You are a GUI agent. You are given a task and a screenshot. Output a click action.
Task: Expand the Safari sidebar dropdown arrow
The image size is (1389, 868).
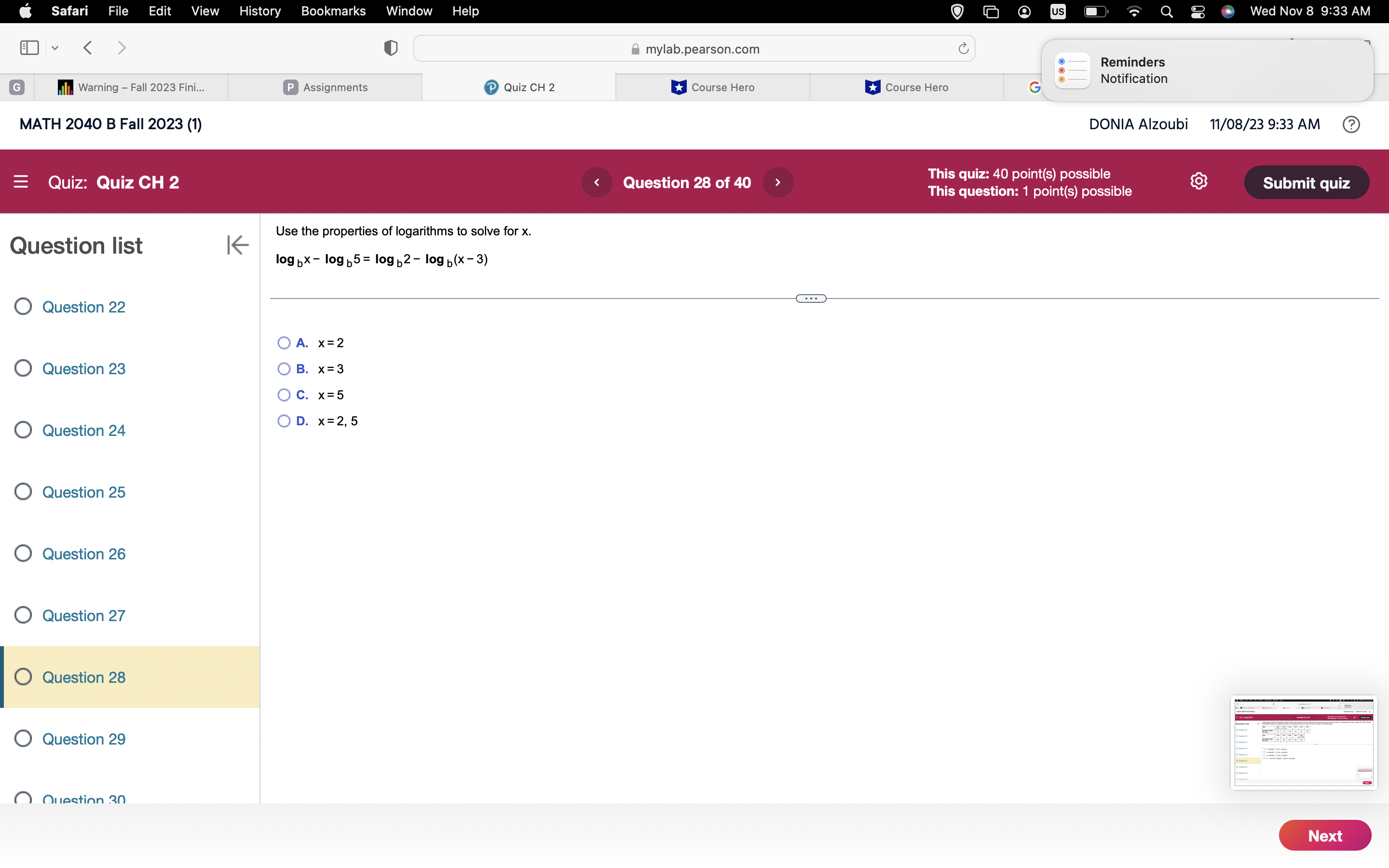tap(55, 48)
